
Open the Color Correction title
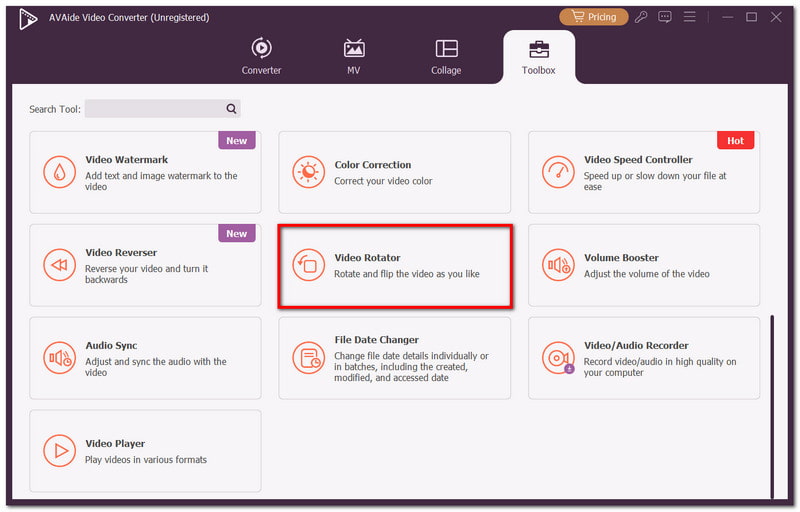click(x=372, y=165)
